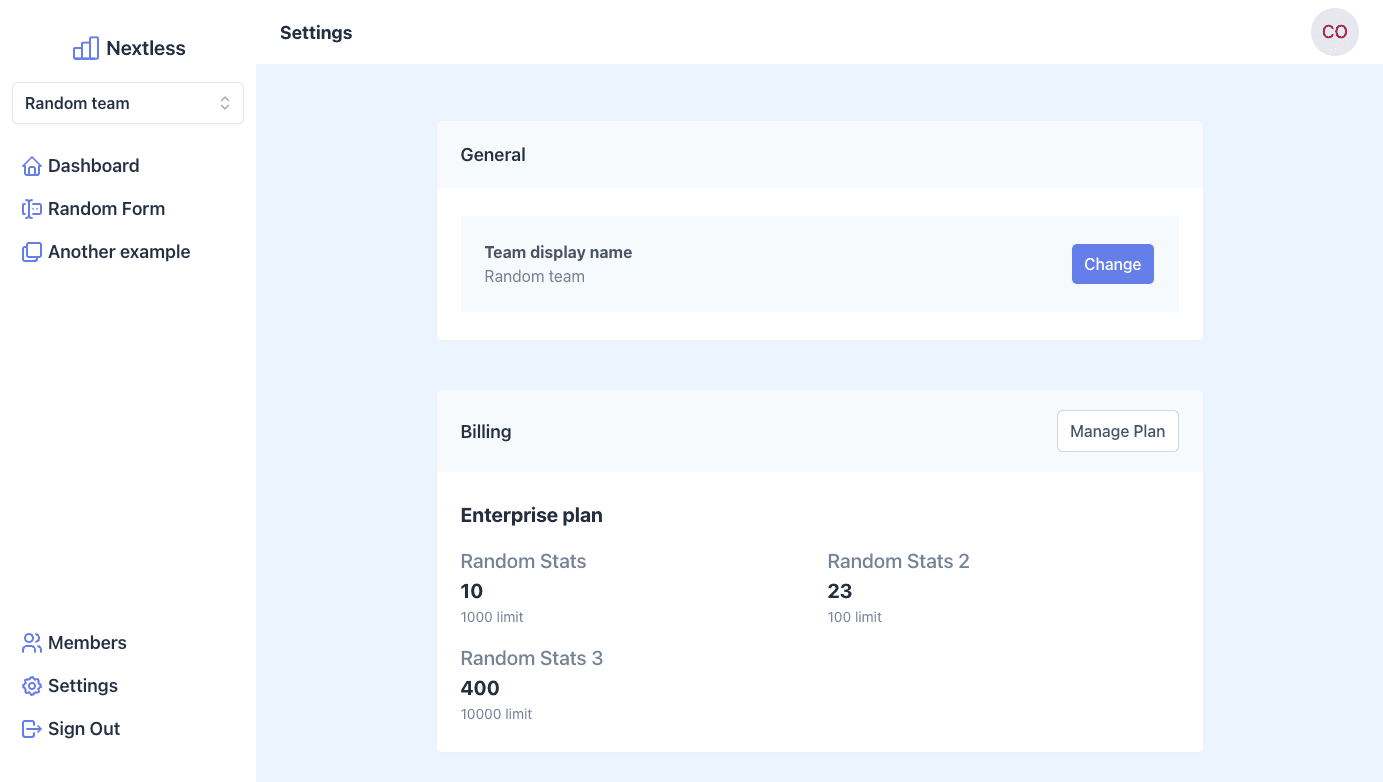
Task: Select the Random Form input icon
Action: point(31,208)
